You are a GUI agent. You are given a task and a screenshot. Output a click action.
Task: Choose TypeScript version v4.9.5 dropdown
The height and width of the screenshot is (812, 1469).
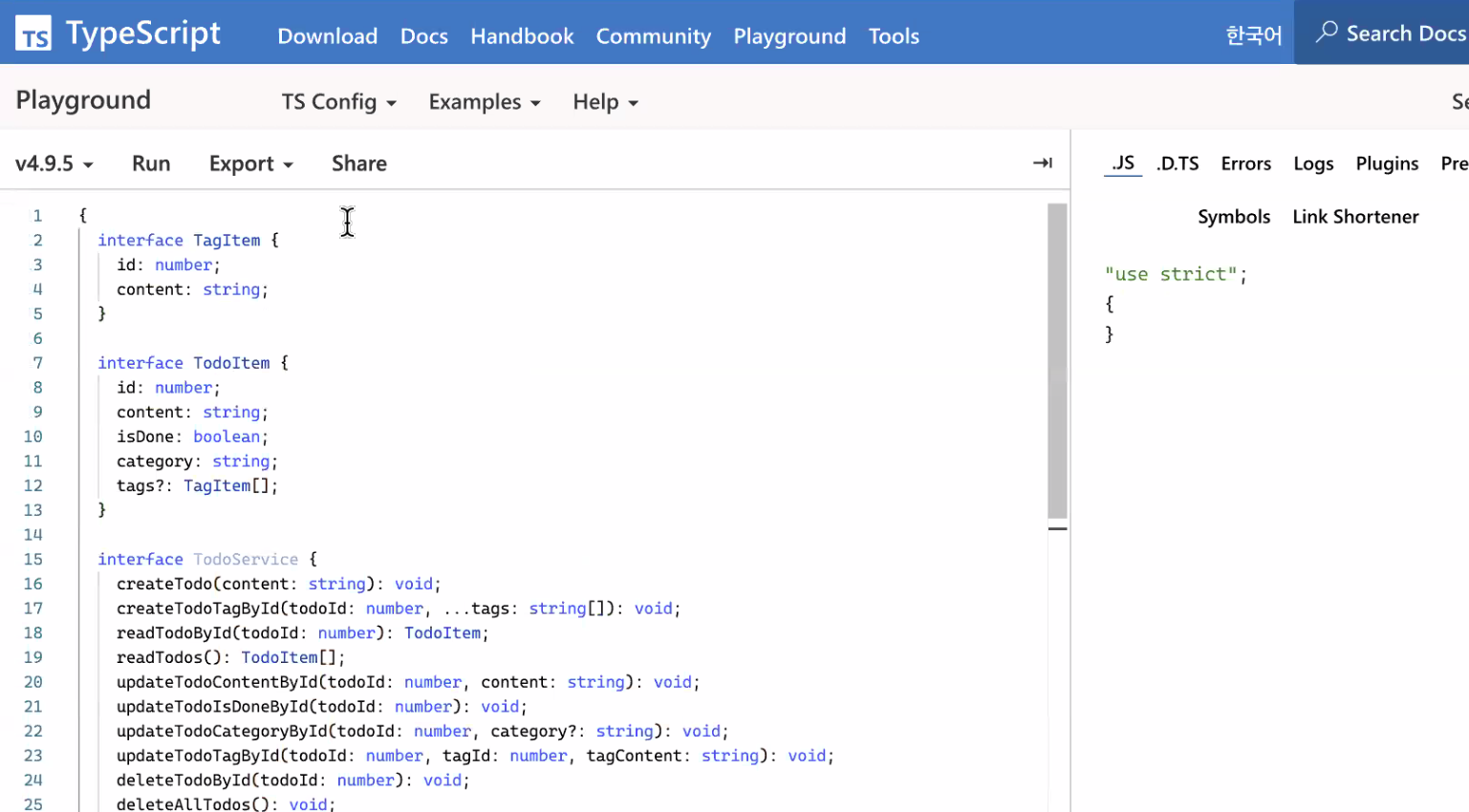[x=54, y=163]
